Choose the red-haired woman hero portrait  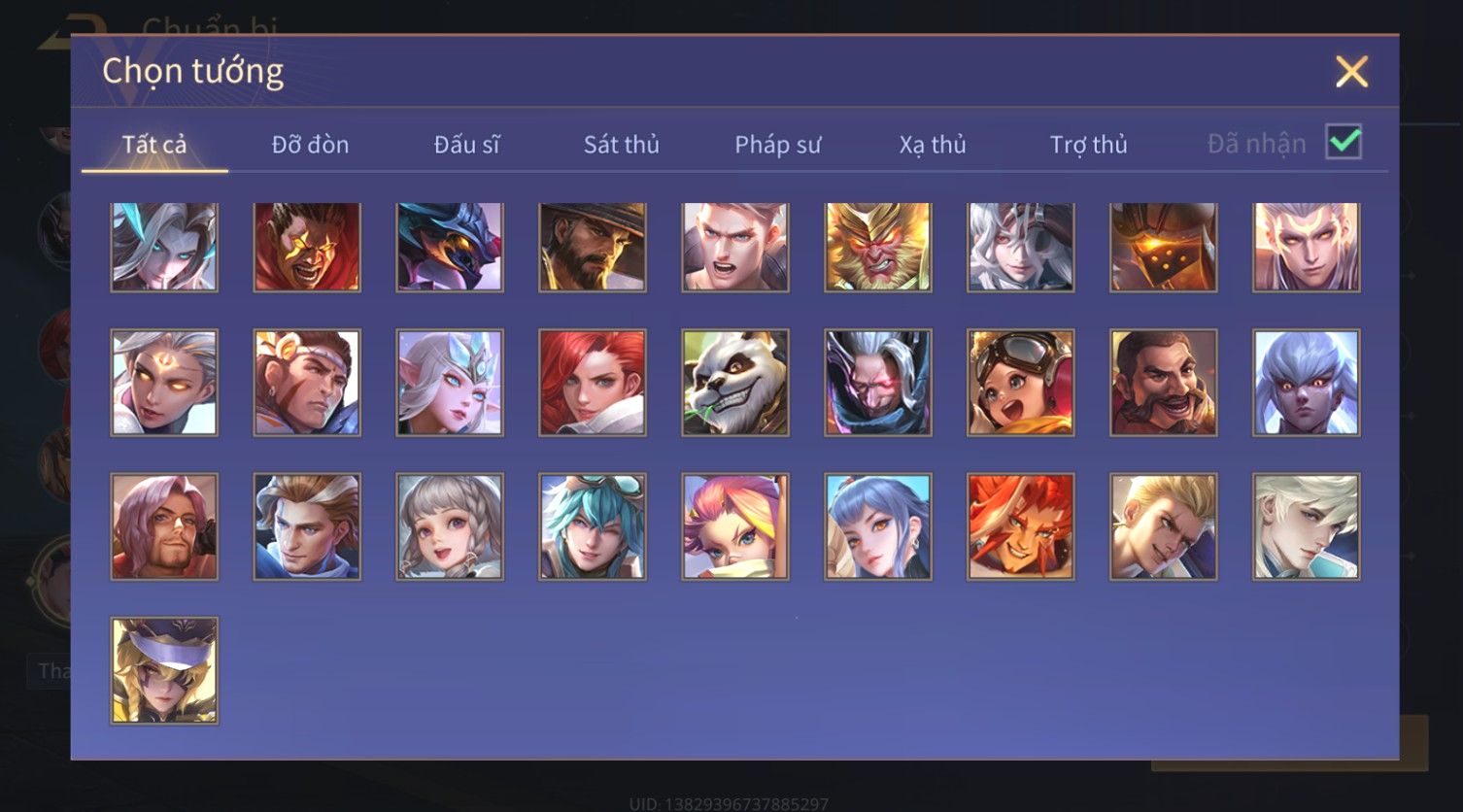tap(593, 383)
